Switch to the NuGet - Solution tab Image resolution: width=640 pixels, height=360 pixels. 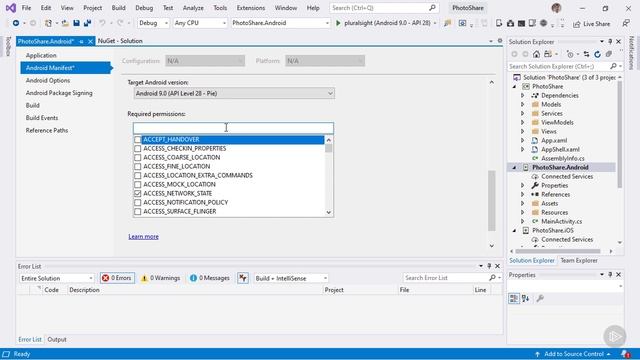(x=120, y=41)
